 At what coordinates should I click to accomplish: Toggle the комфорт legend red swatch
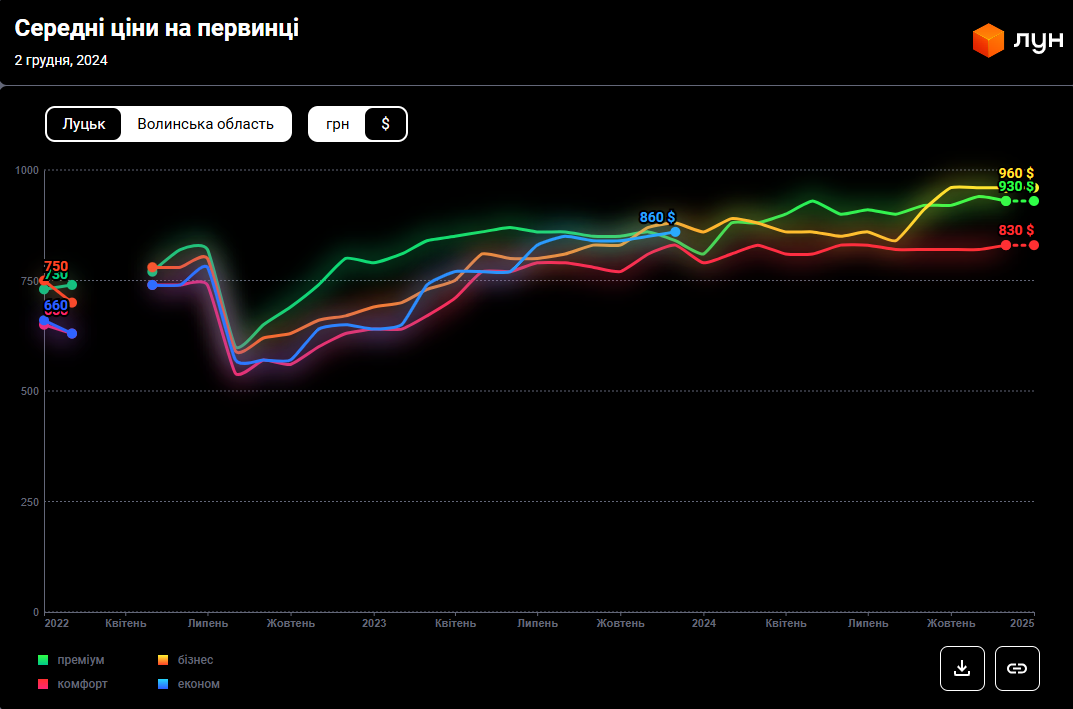coord(43,684)
